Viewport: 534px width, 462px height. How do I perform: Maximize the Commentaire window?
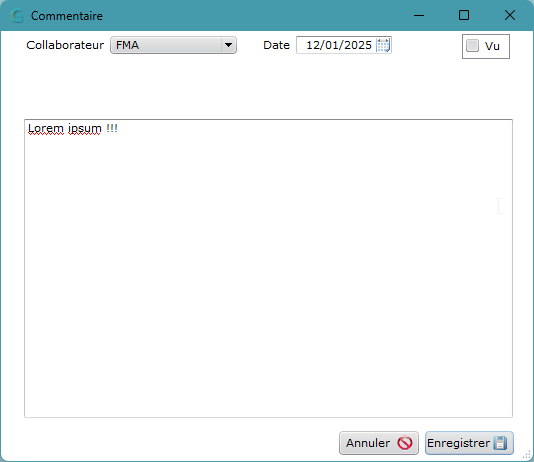click(464, 15)
